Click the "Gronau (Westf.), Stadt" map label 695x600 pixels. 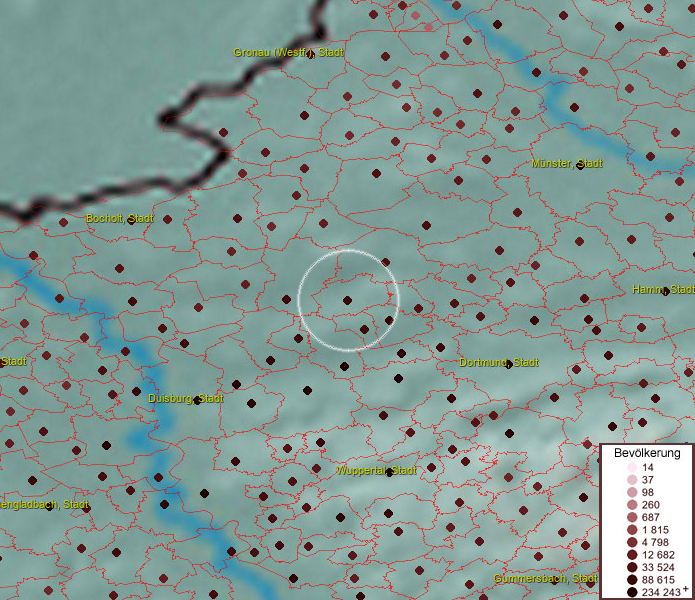[288, 52]
